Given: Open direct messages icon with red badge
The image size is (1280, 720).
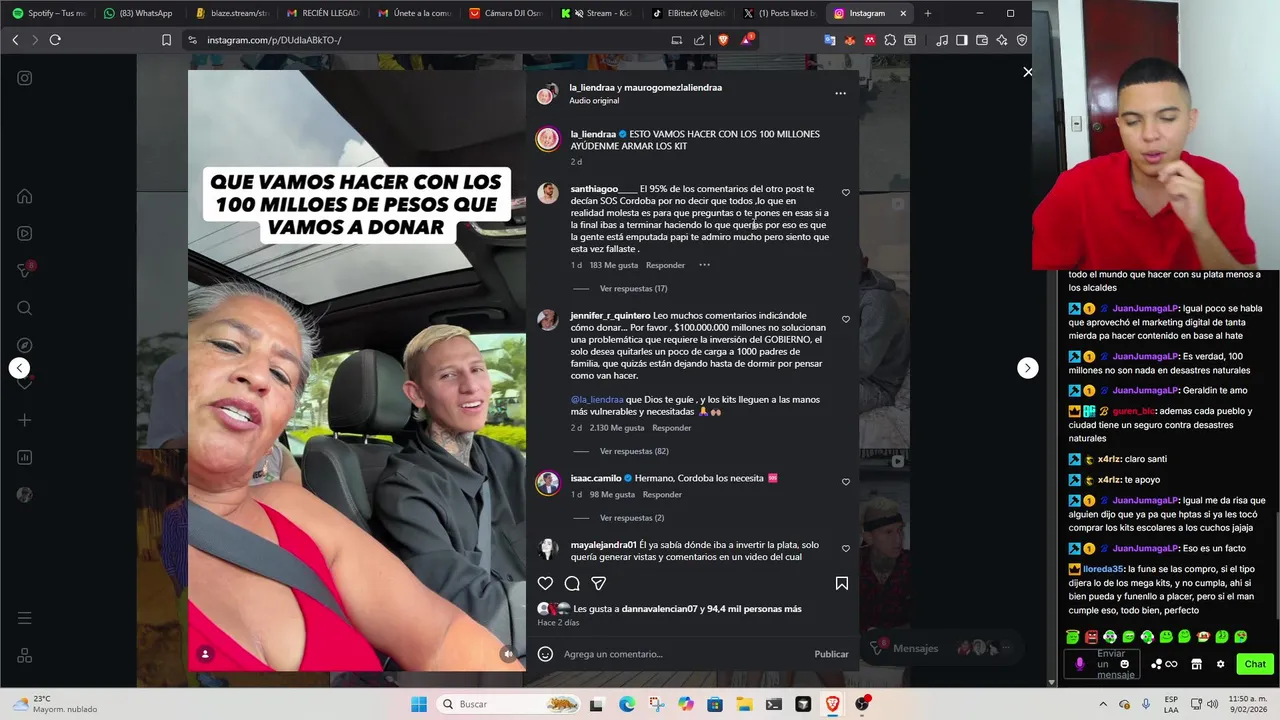Looking at the screenshot, I should click(x=25, y=270).
